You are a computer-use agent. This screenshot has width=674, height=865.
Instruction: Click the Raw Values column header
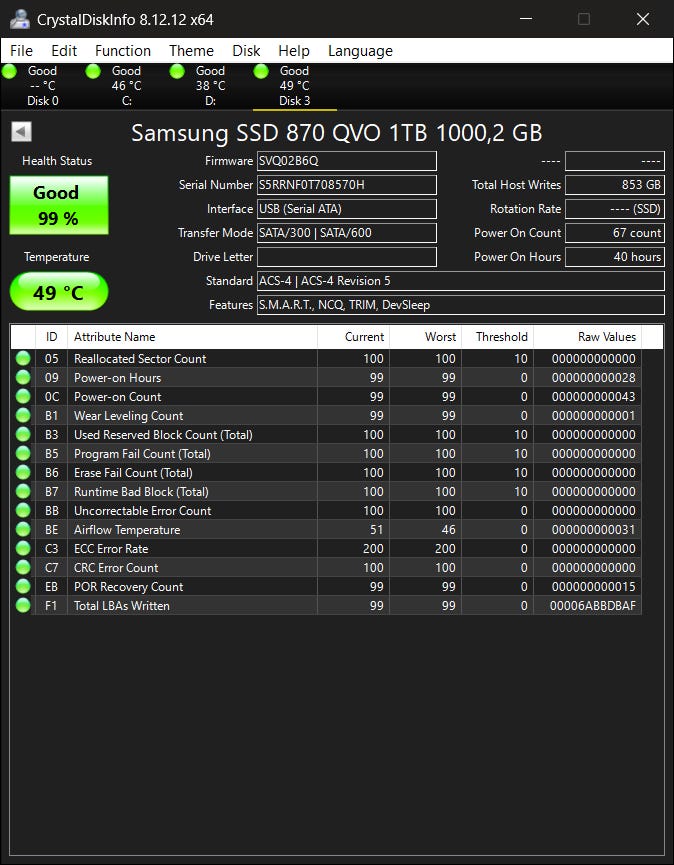587,337
